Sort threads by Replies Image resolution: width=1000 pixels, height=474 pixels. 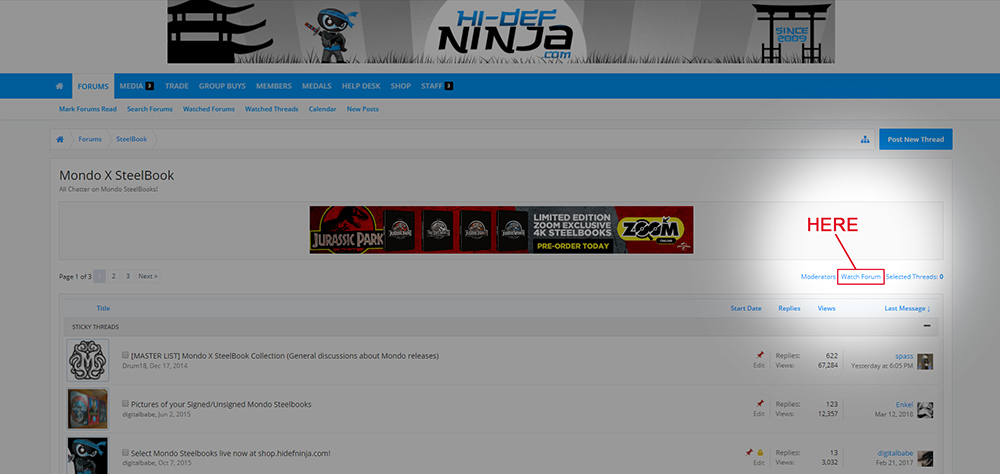point(789,308)
